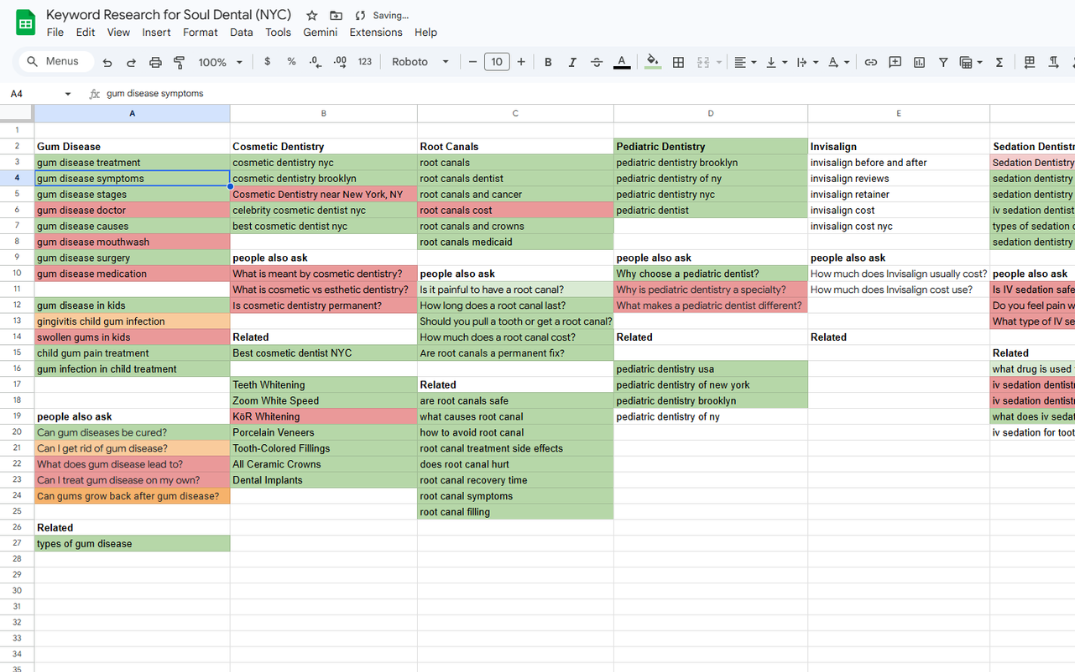
Task: Open the borders tool in the toolbar
Action: click(678, 62)
